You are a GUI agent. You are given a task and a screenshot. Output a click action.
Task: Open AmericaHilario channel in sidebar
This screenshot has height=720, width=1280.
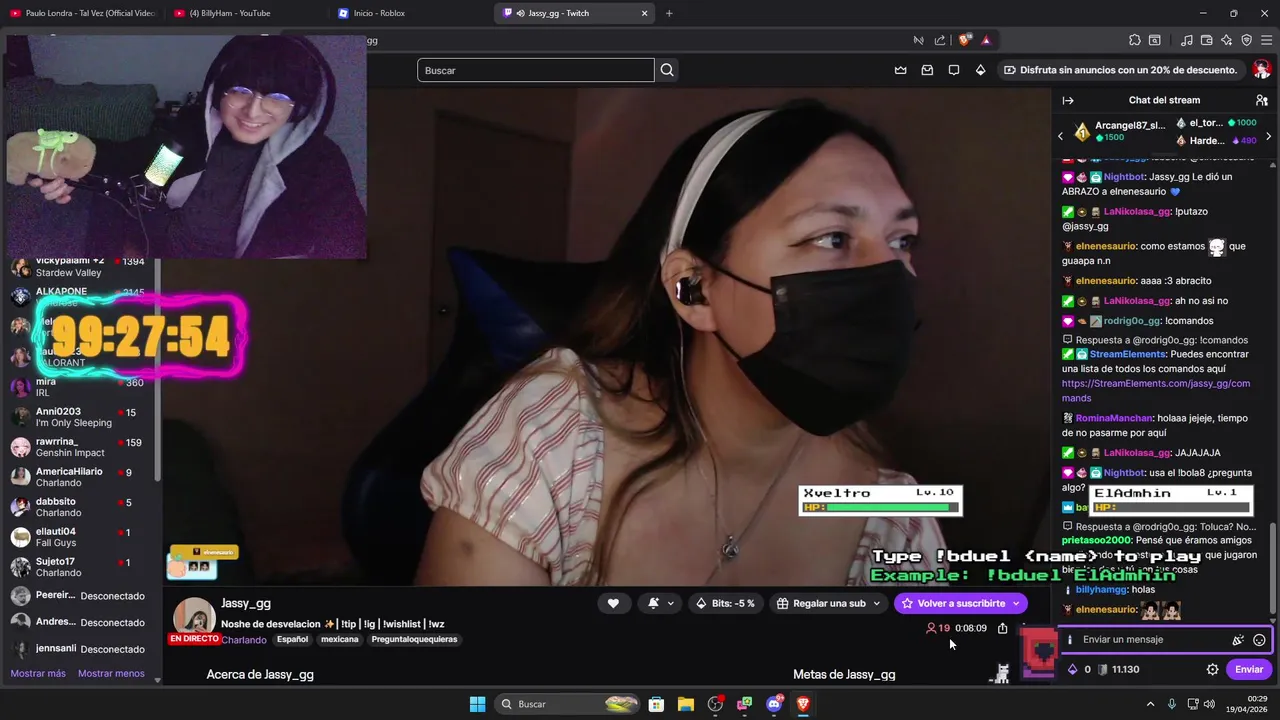(80, 477)
